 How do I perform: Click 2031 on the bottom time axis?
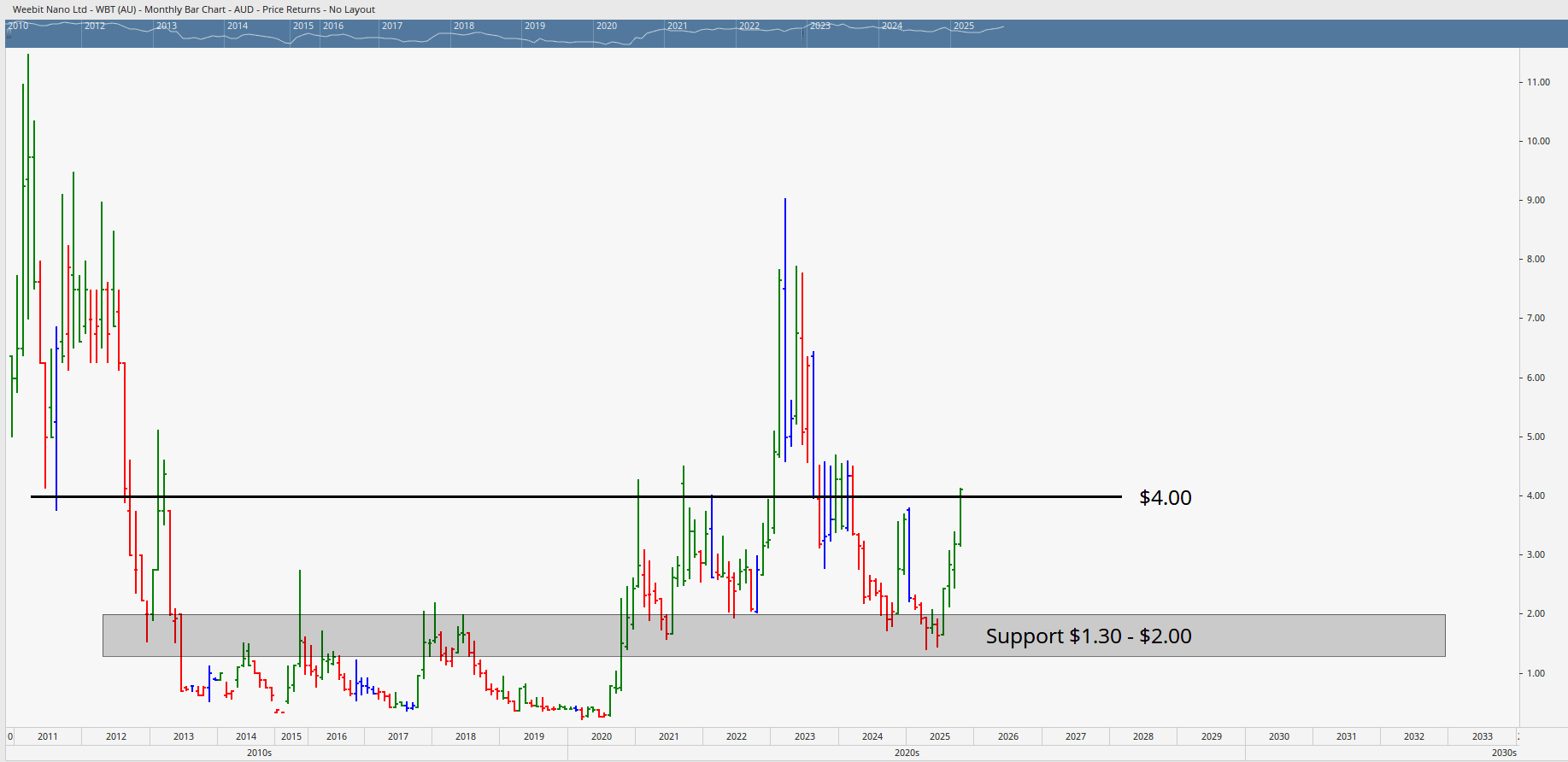coord(1347,736)
